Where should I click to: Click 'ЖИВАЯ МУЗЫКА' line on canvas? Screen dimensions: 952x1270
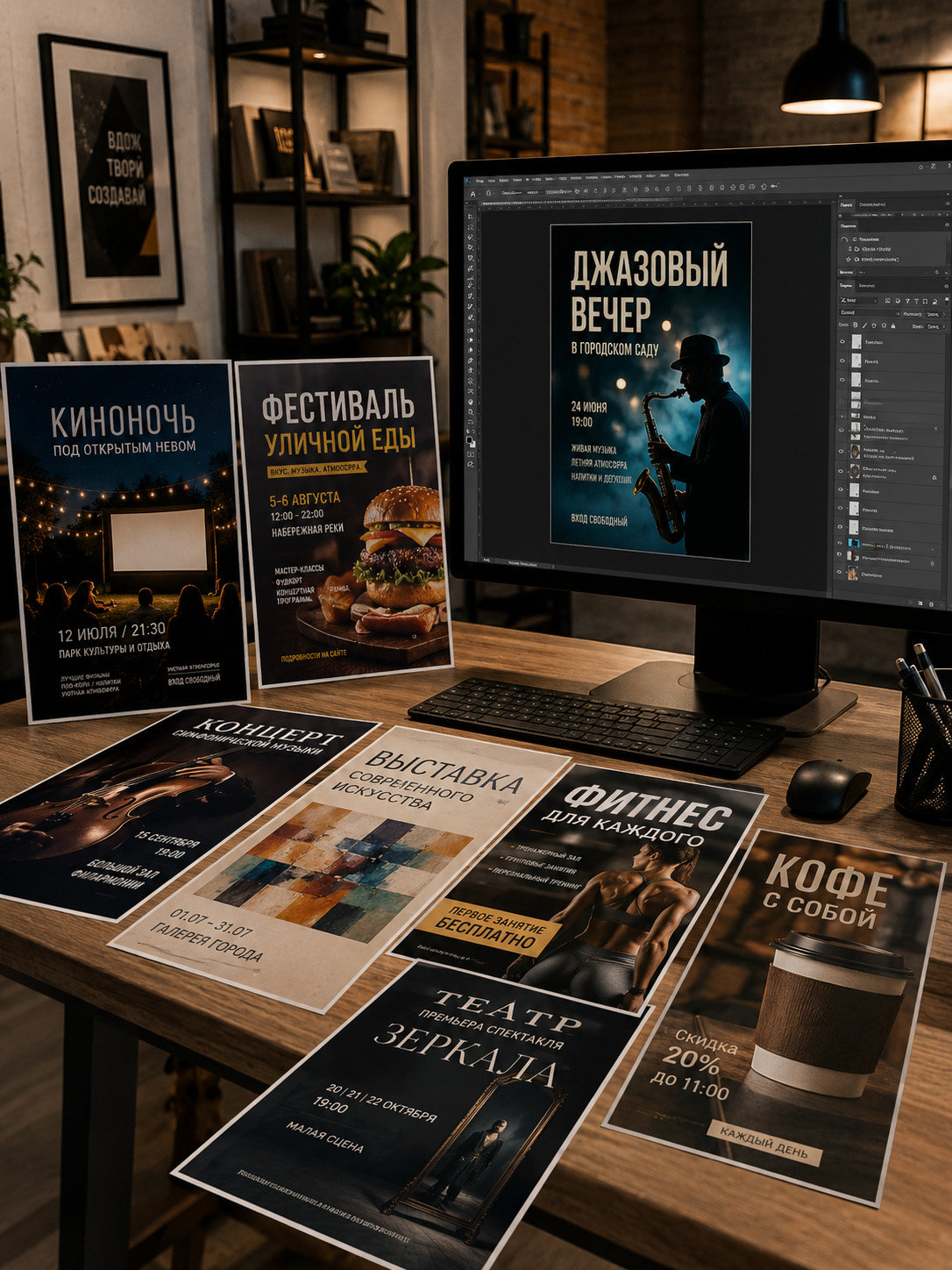[593, 449]
